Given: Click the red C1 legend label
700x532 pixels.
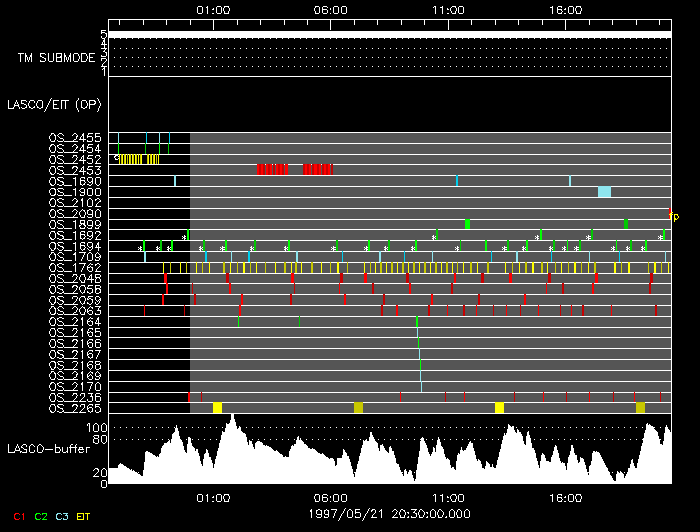Looking at the screenshot, I should click(x=19, y=516).
